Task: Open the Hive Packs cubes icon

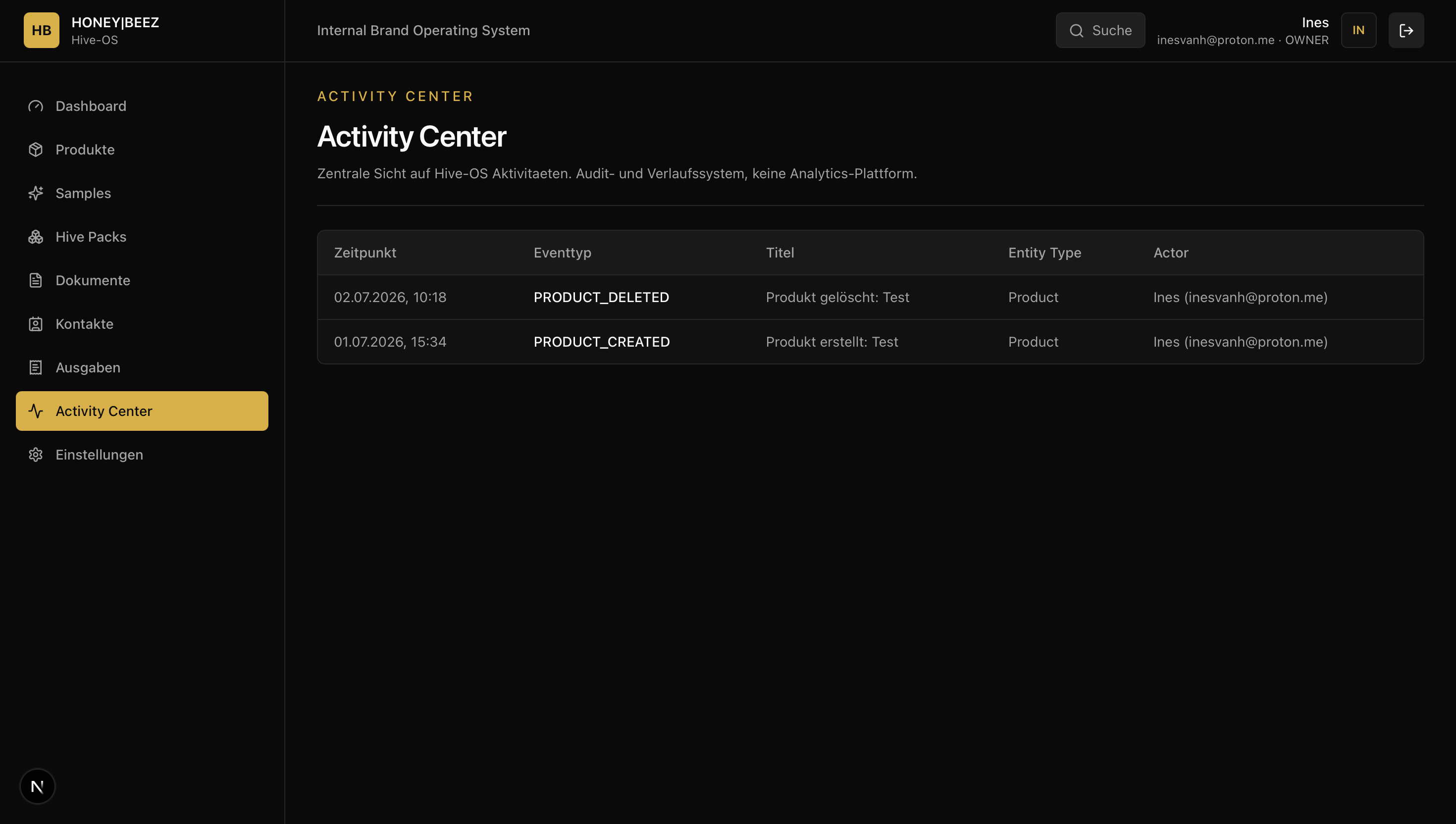Action: pos(36,237)
